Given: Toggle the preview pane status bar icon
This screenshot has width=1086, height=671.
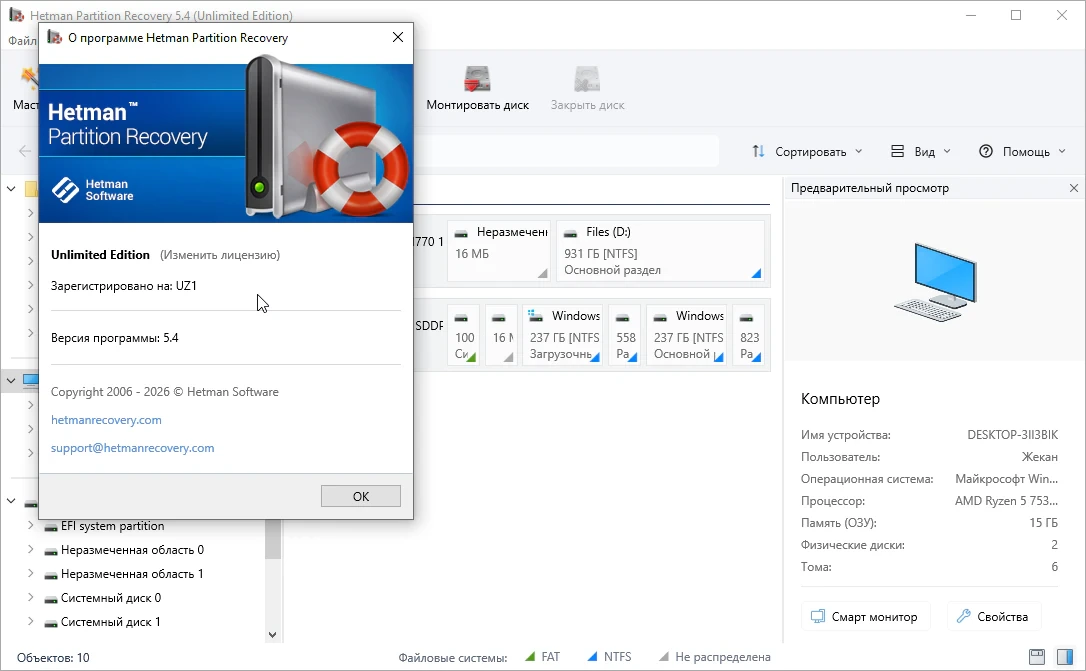Looking at the screenshot, I should pos(1065,656).
